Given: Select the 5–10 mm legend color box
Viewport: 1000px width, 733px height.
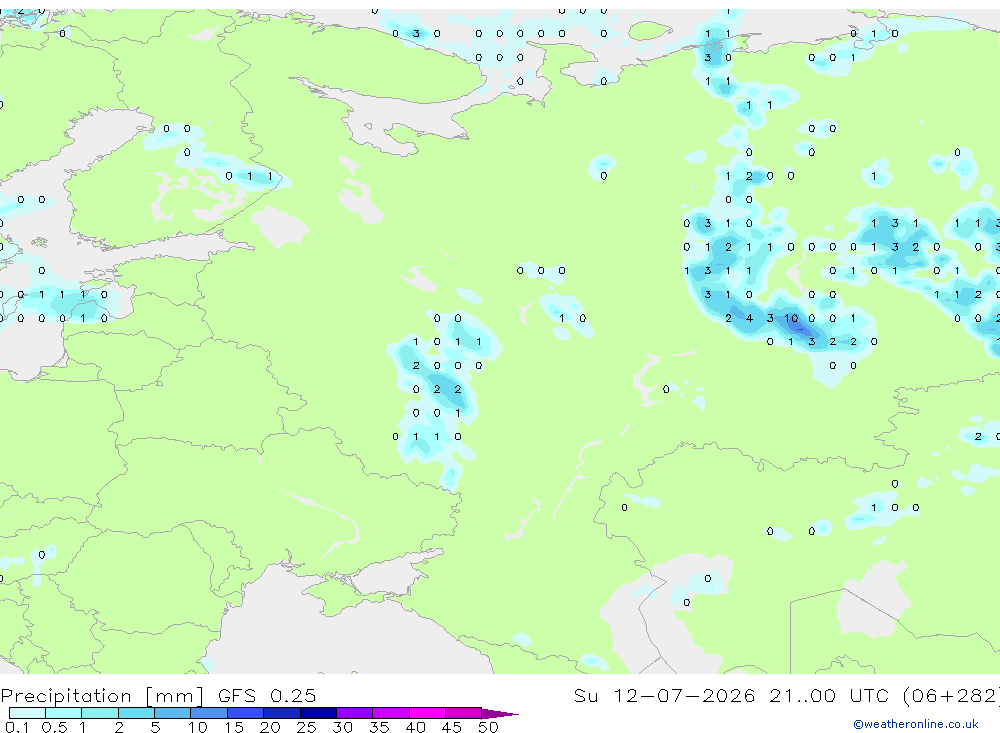Looking at the screenshot, I should pos(172,713).
